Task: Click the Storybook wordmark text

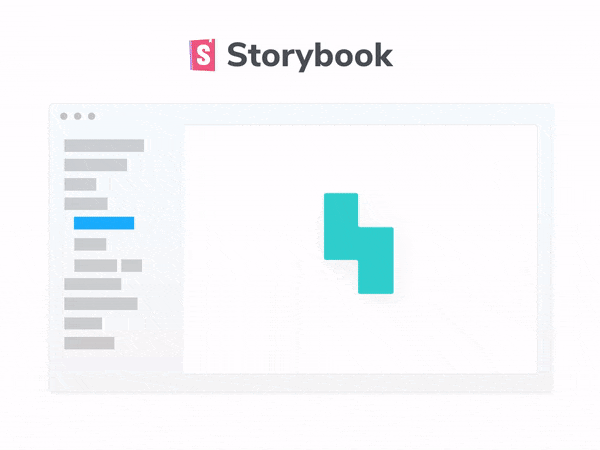Action: coord(310,56)
